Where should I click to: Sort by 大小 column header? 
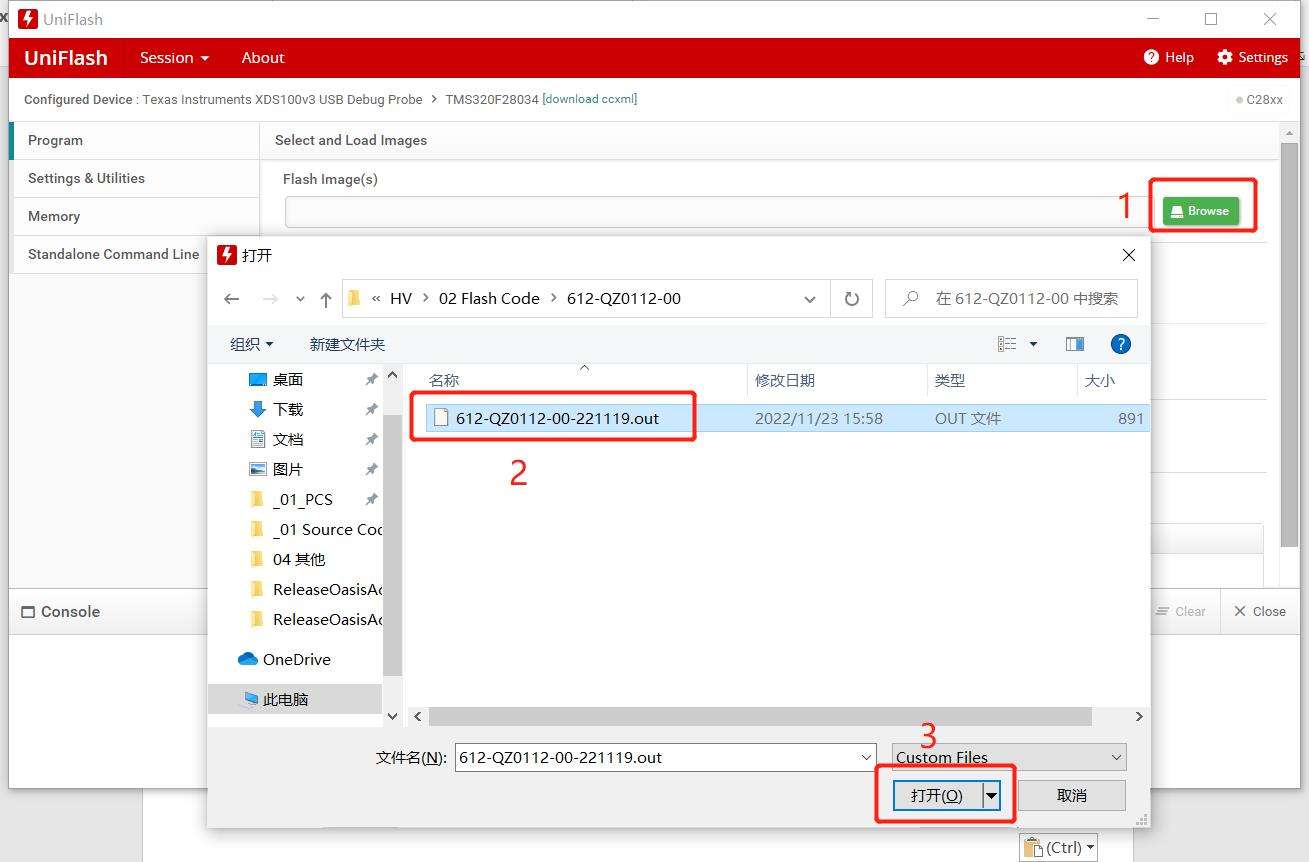point(1100,380)
